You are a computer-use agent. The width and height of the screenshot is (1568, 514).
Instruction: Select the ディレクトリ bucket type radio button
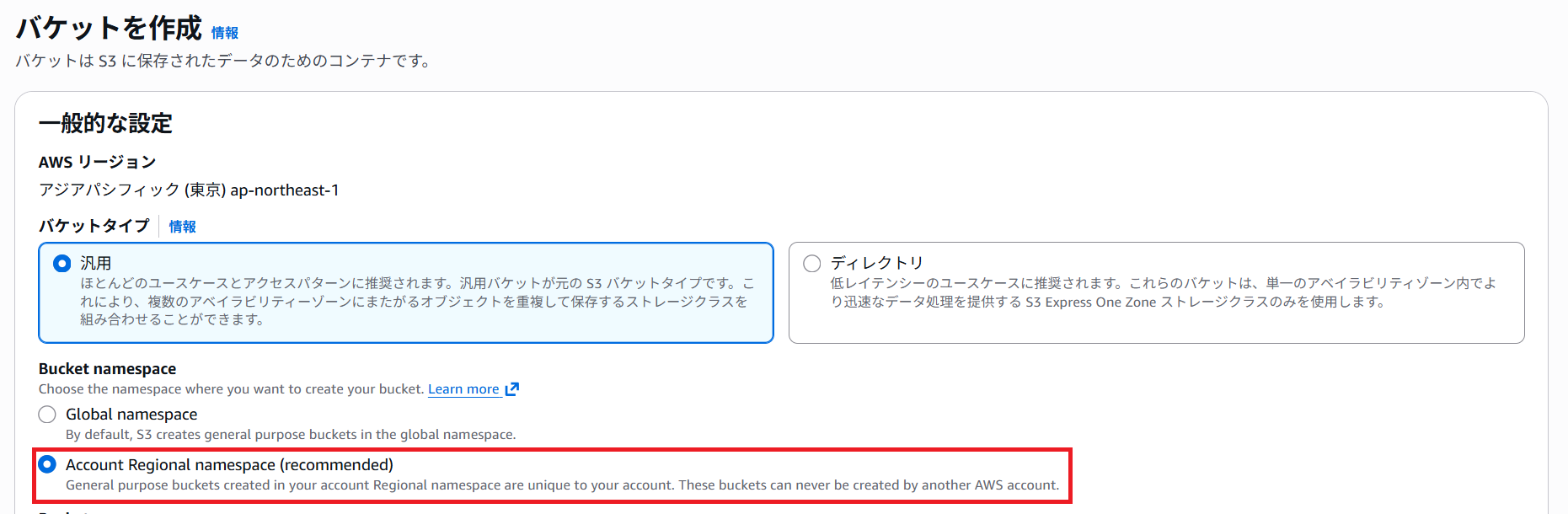[x=812, y=264]
